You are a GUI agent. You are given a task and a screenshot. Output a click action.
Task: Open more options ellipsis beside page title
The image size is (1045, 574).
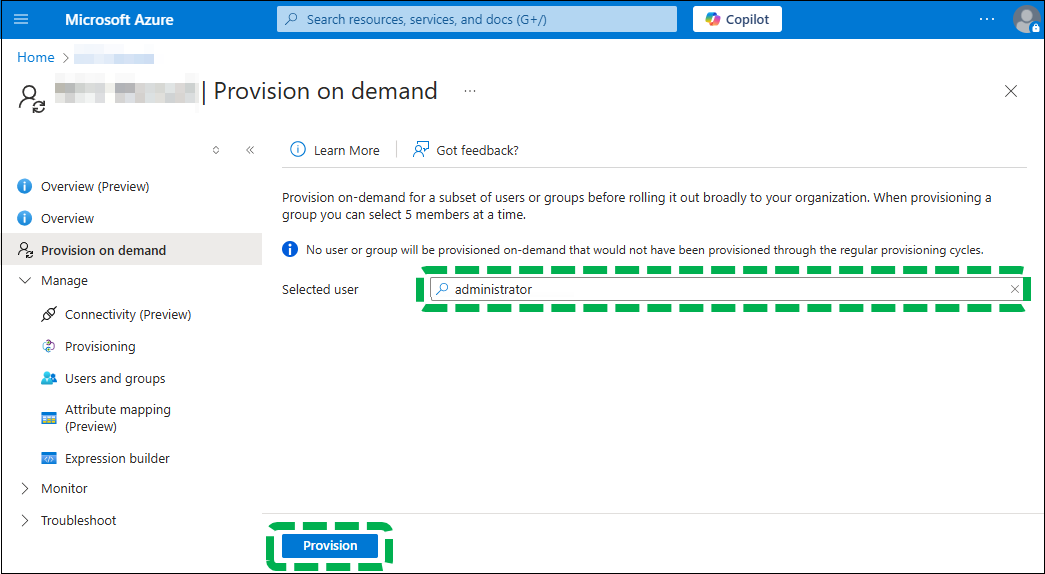click(470, 91)
